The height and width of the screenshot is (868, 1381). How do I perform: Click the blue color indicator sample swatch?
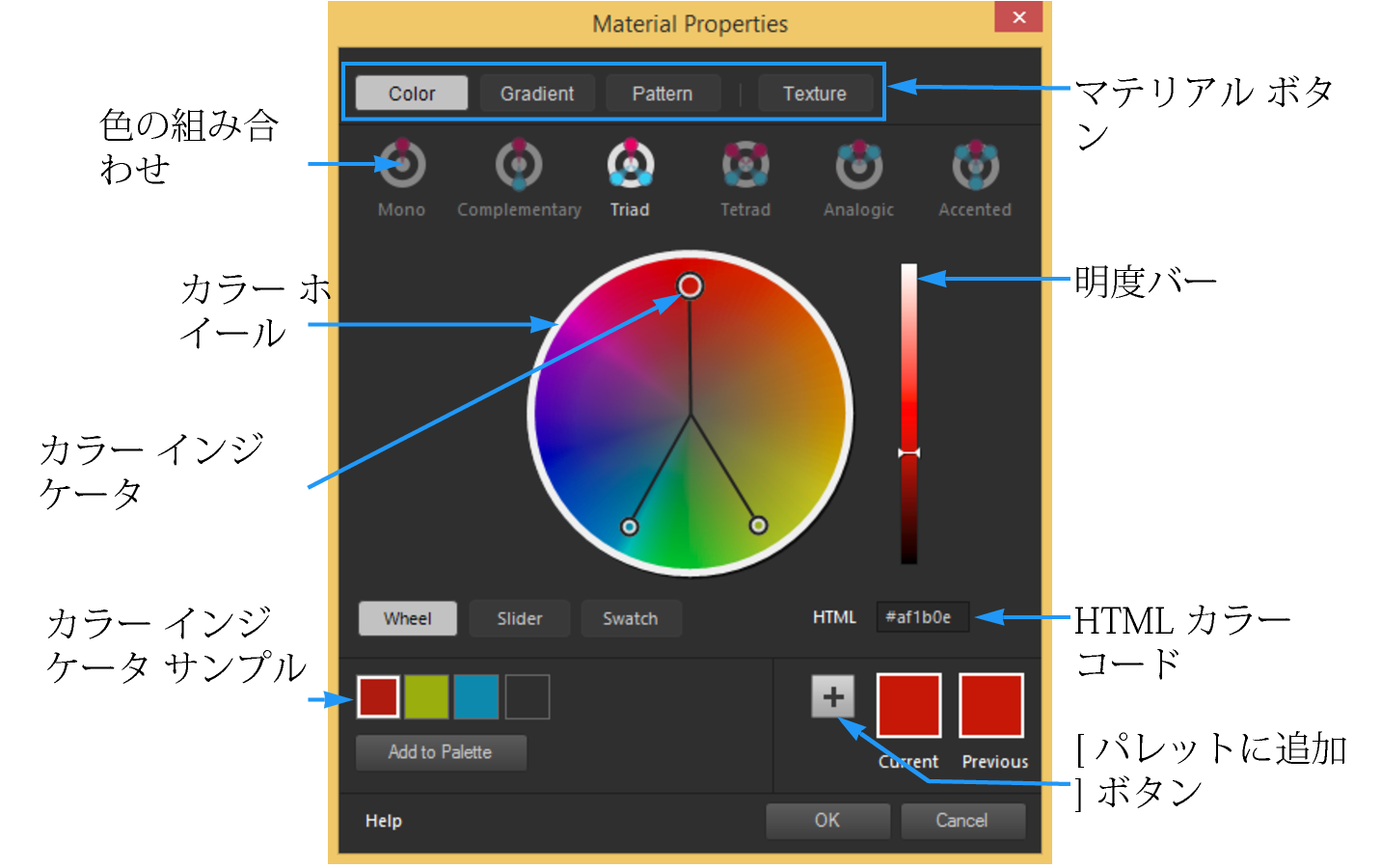pos(476,696)
